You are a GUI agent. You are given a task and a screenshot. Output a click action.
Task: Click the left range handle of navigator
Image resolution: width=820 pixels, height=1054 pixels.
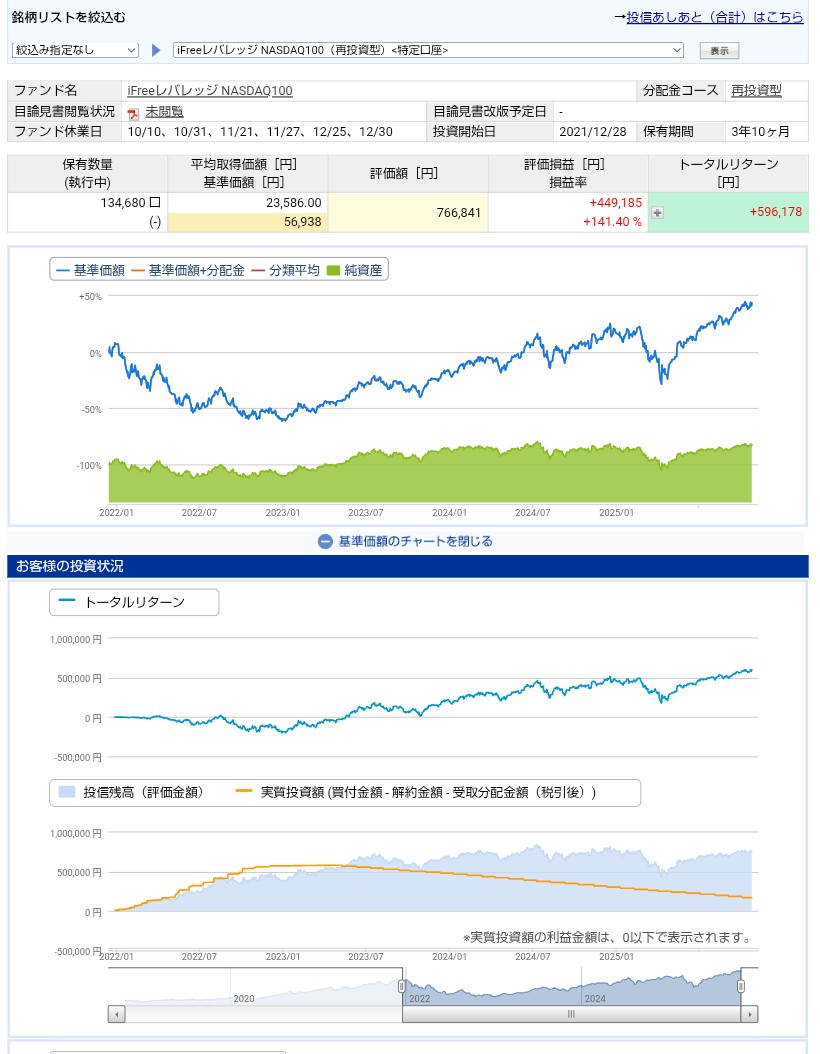pyautogui.click(x=402, y=987)
